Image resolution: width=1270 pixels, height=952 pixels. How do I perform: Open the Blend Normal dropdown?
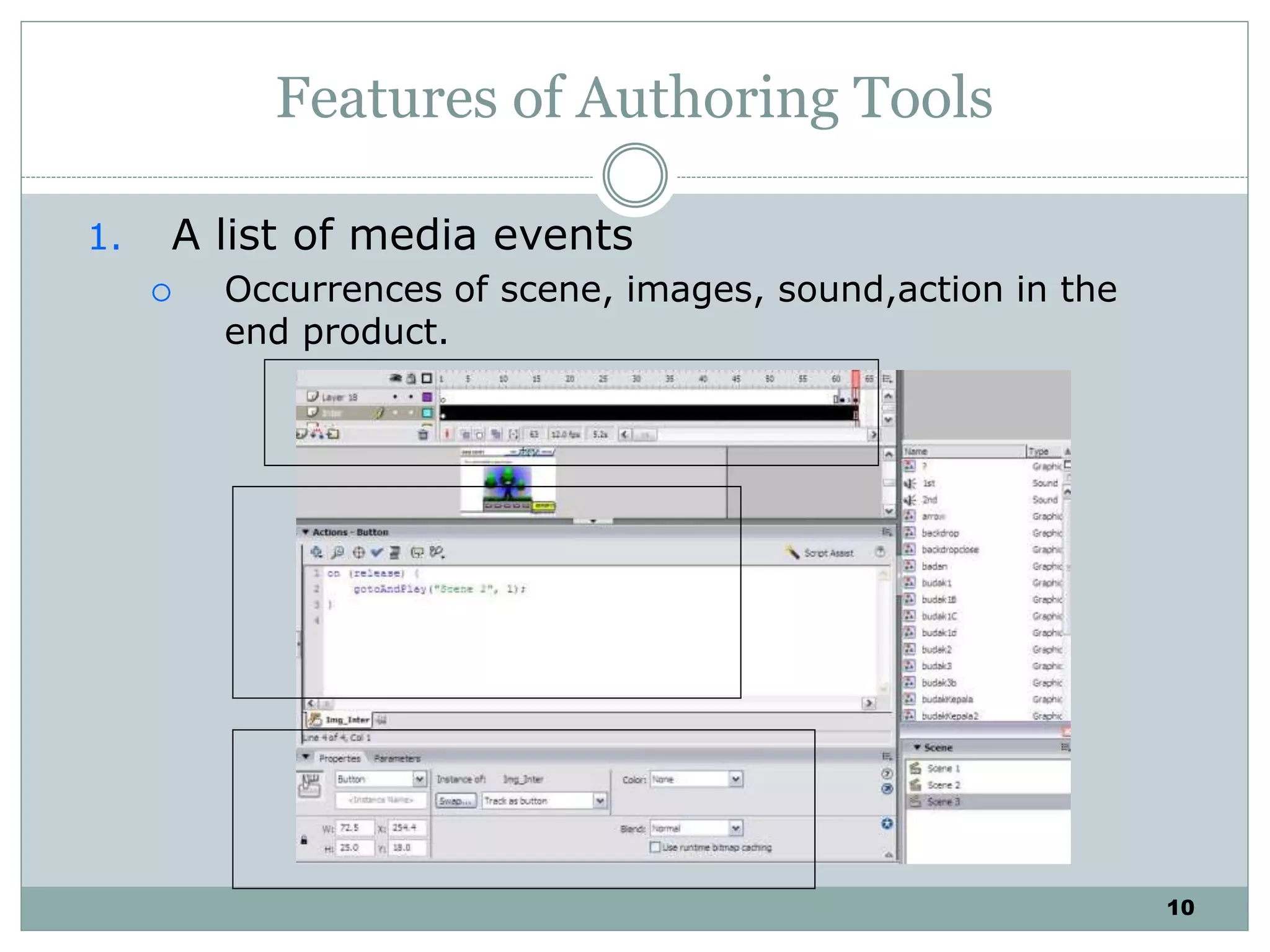(x=696, y=828)
